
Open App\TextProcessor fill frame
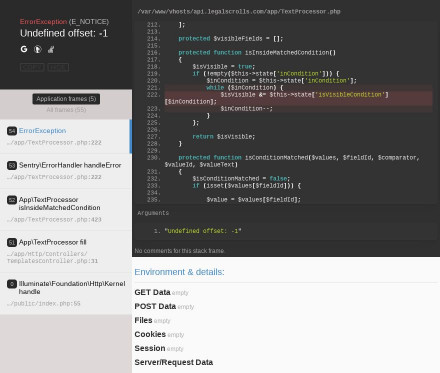pos(66,251)
